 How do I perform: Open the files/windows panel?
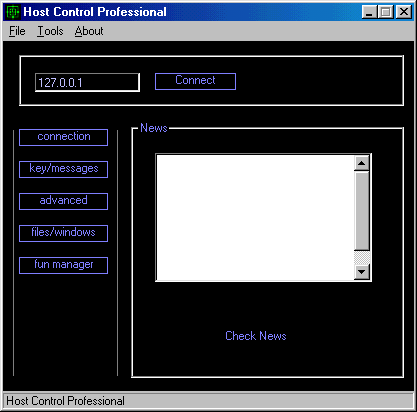click(63, 233)
